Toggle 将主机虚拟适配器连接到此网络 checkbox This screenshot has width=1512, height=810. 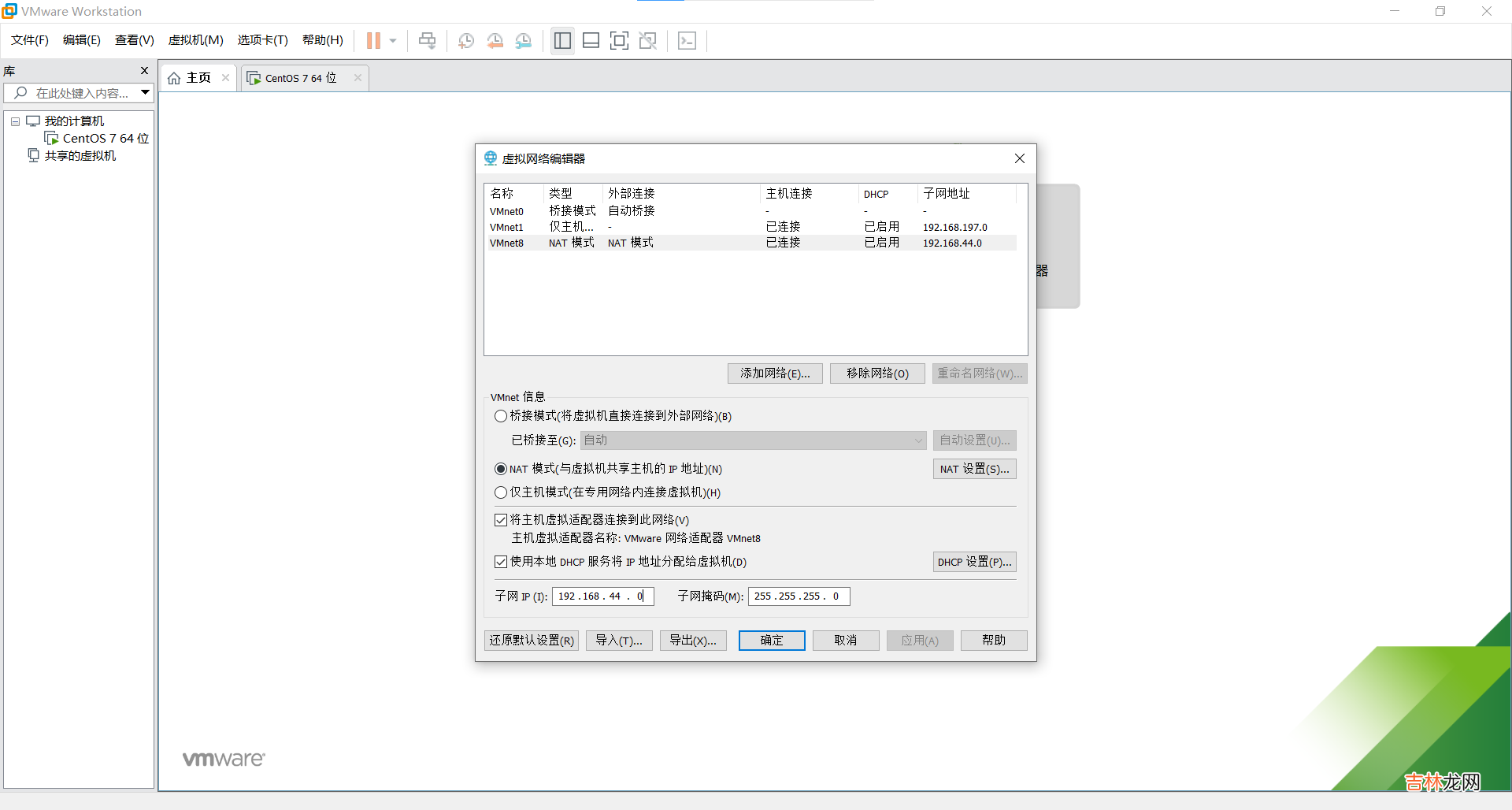[x=501, y=520]
